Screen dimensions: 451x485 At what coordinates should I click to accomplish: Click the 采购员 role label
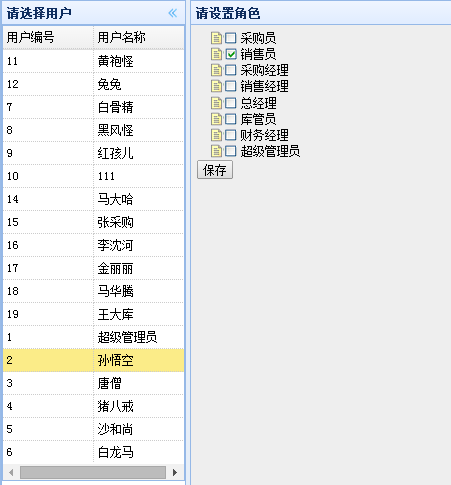tap(258, 38)
